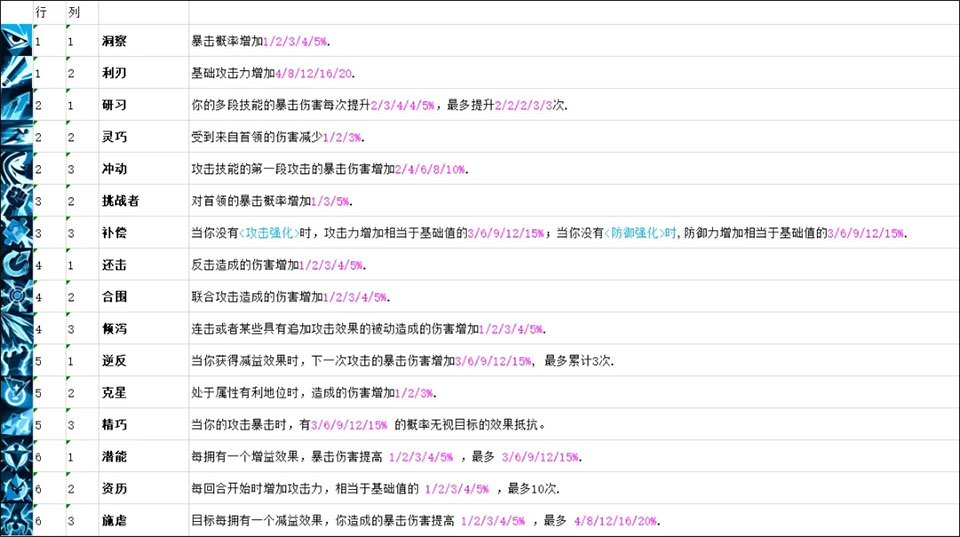Select description 每拥有一个增益效果 in 潜能 row
Image resolution: width=960 pixels, height=537 pixels.
[244, 456]
